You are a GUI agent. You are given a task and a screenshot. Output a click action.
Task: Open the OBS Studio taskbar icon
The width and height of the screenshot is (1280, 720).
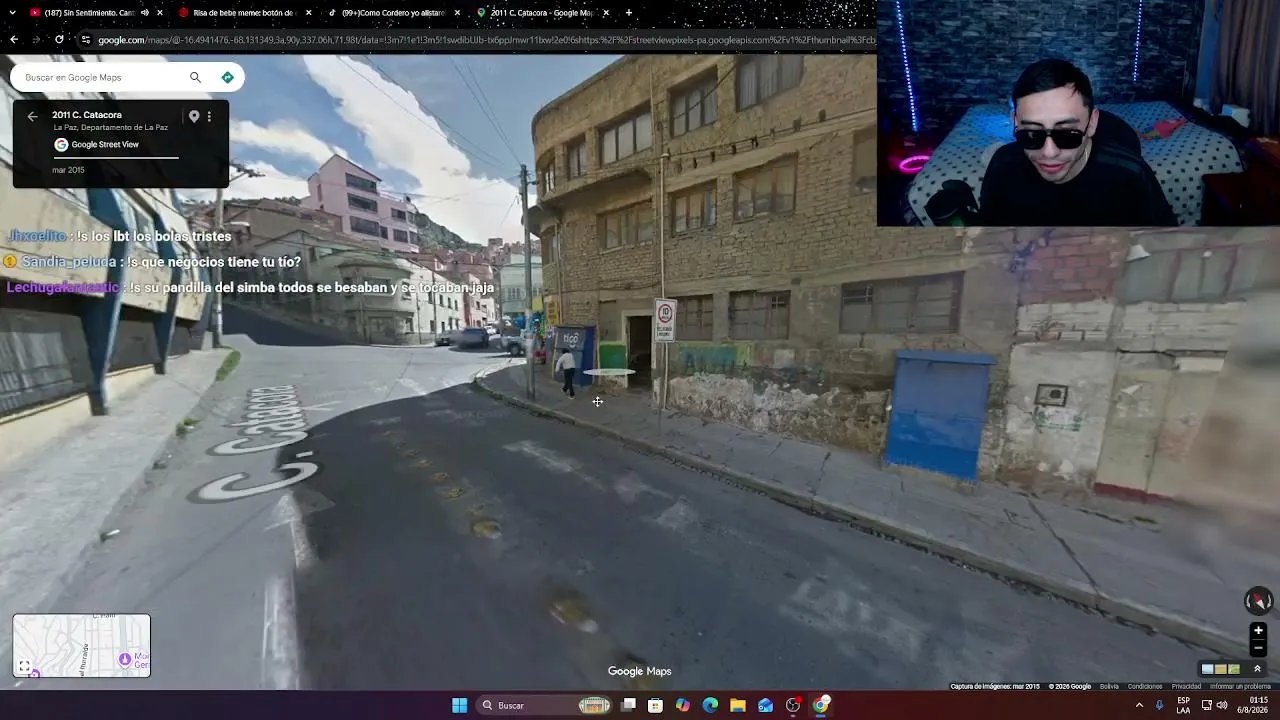pyautogui.click(x=793, y=705)
